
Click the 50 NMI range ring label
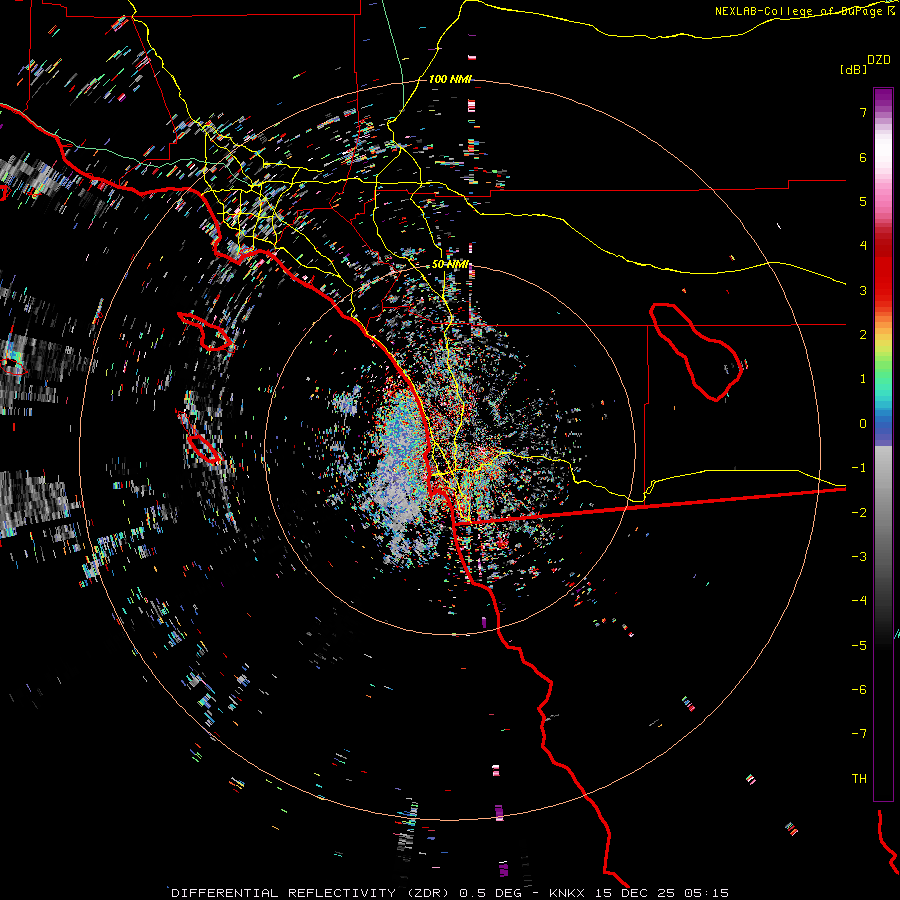(x=450, y=265)
